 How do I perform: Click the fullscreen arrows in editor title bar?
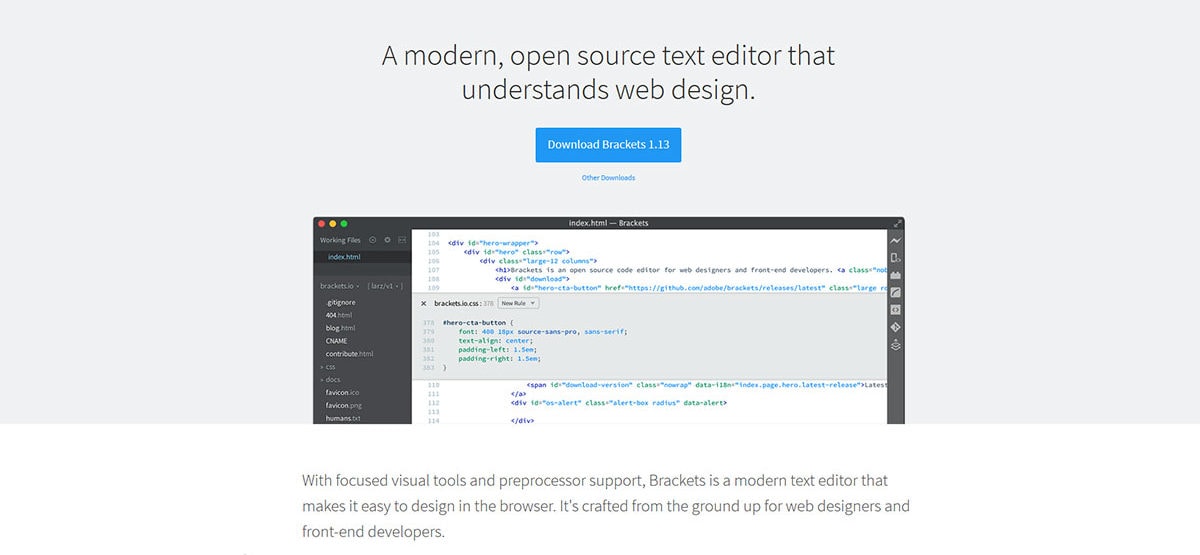point(897,223)
